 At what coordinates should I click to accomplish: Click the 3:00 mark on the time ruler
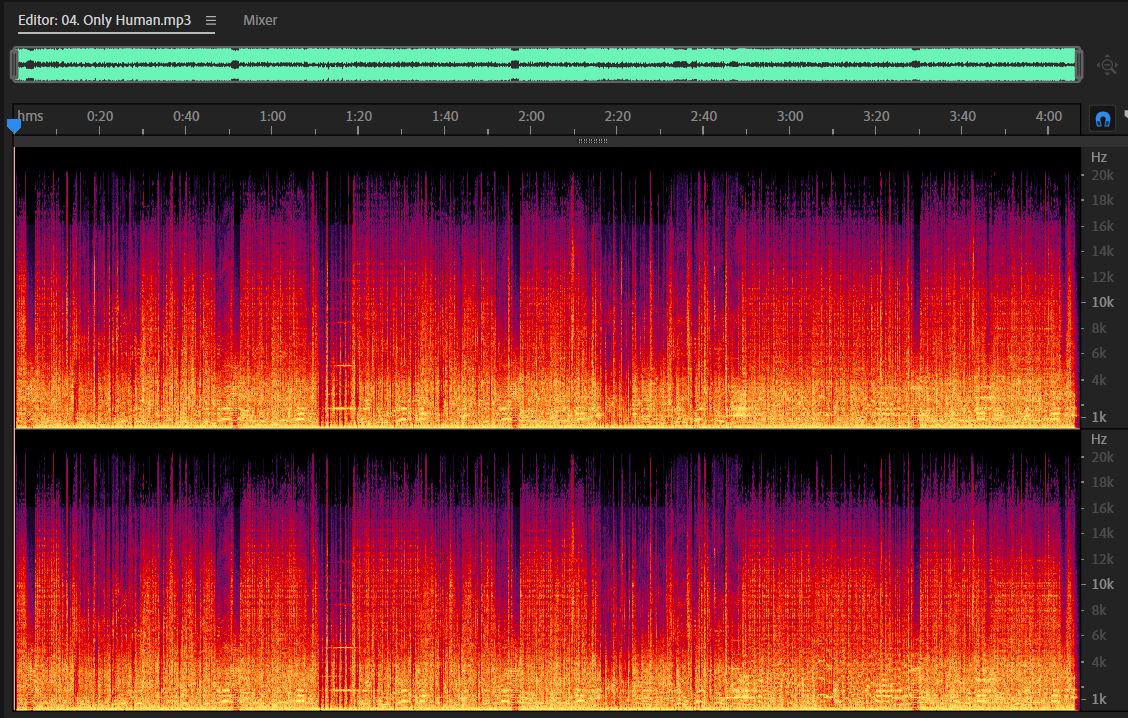coord(790,116)
